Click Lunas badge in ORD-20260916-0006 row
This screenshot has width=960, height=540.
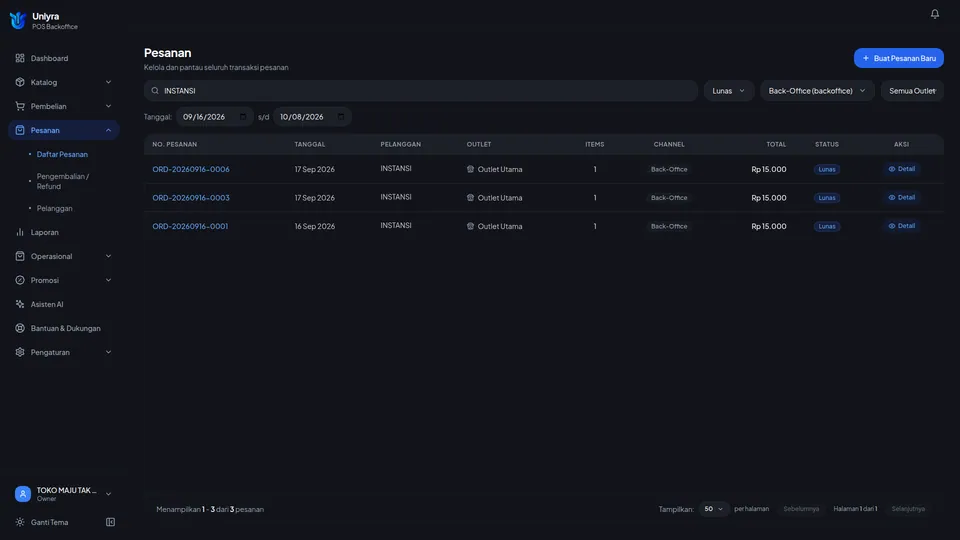click(x=827, y=169)
